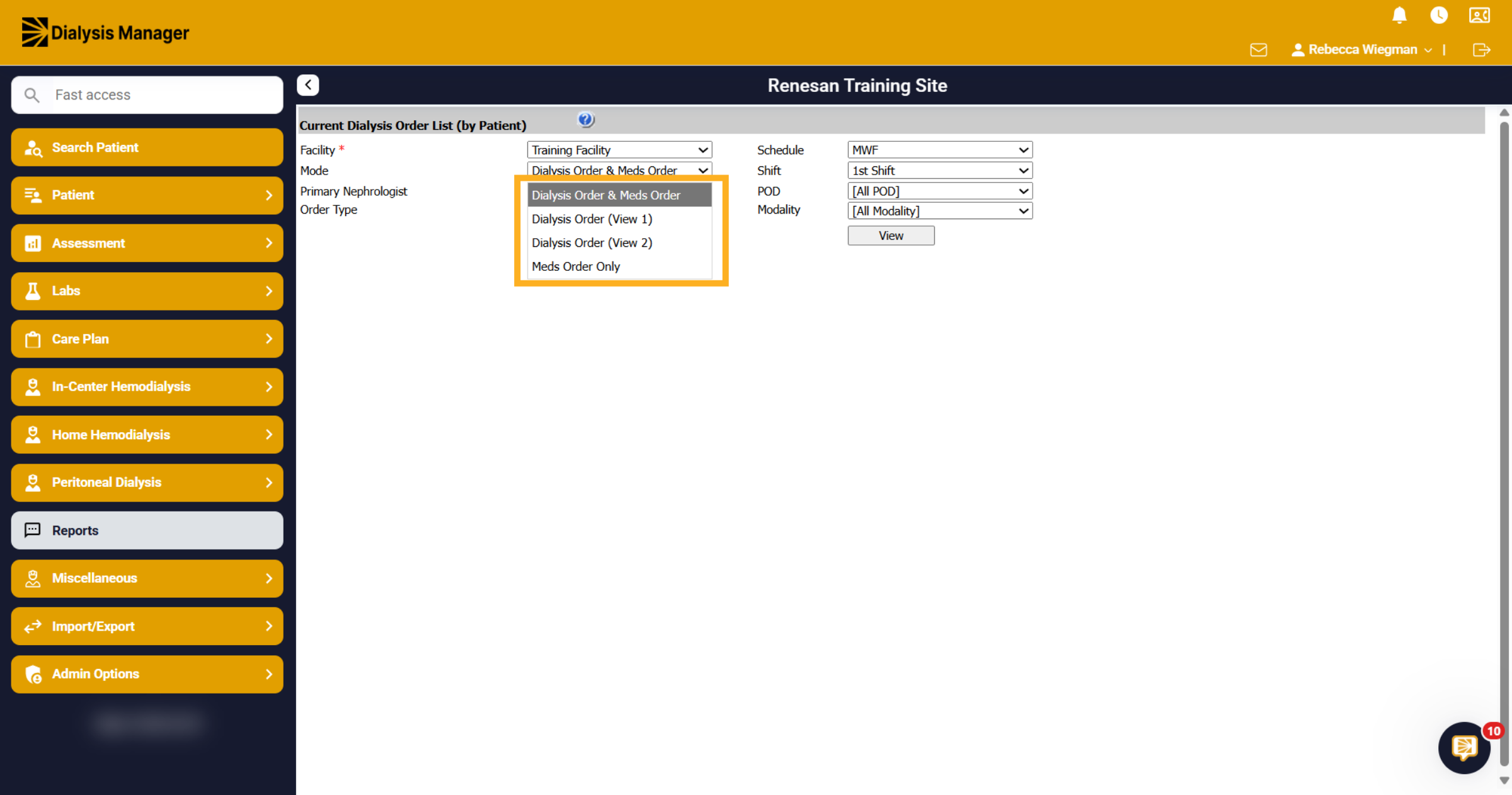Select Meds Order Only option
1512x795 pixels.
click(x=619, y=266)
